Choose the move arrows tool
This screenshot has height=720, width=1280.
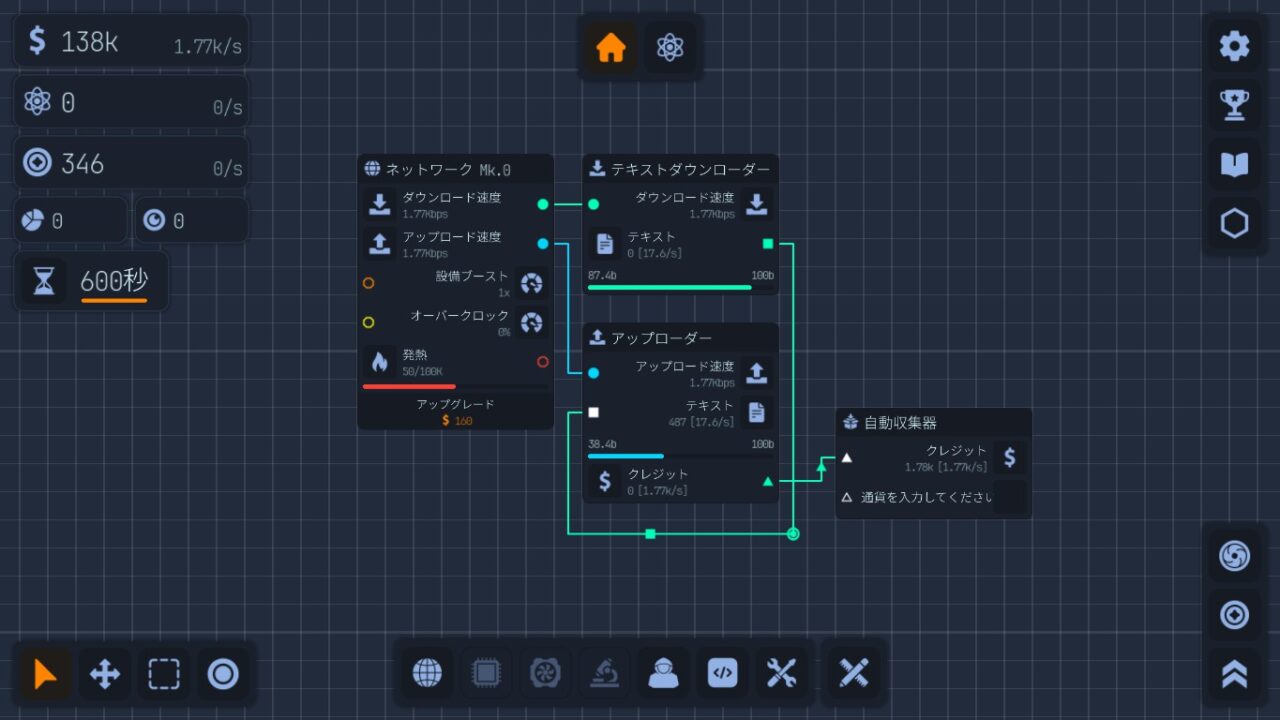(105, 674)
